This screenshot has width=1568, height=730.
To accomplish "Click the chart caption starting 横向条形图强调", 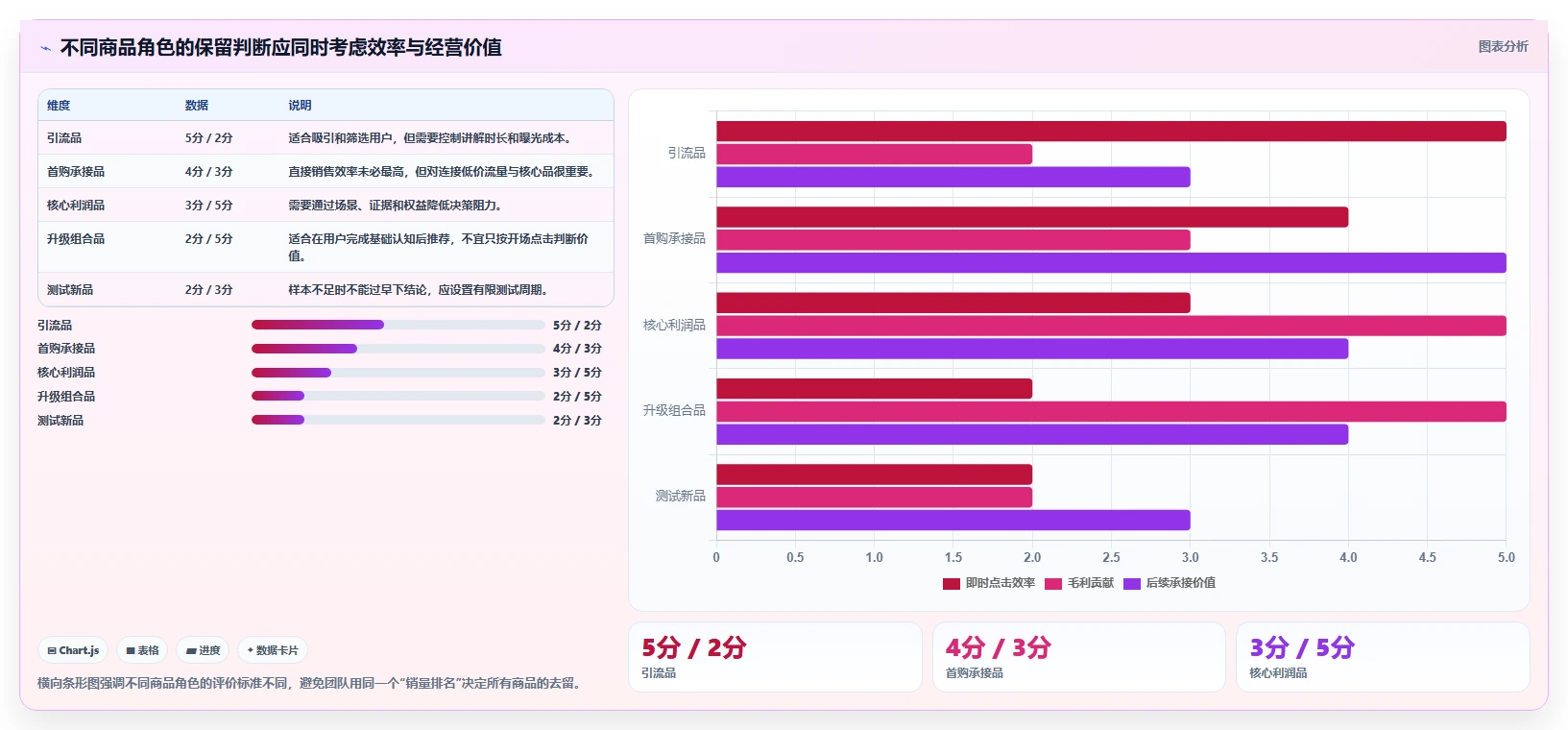I will 312,684.
